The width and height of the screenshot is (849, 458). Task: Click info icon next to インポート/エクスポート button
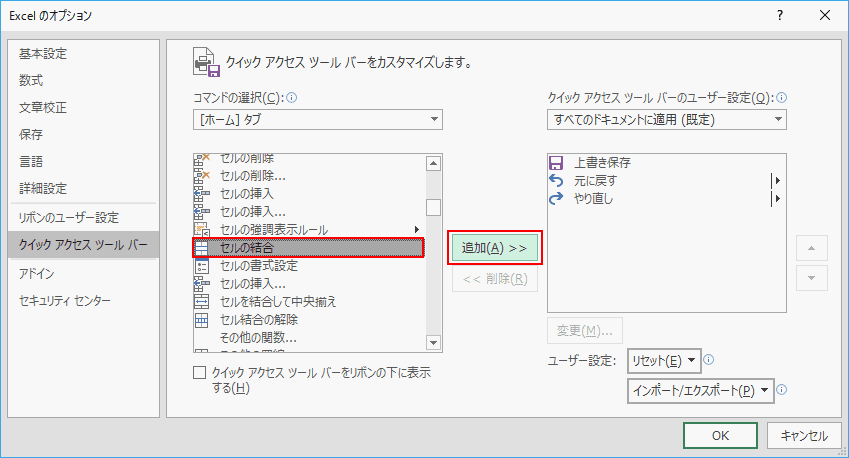tap(781, 390)
